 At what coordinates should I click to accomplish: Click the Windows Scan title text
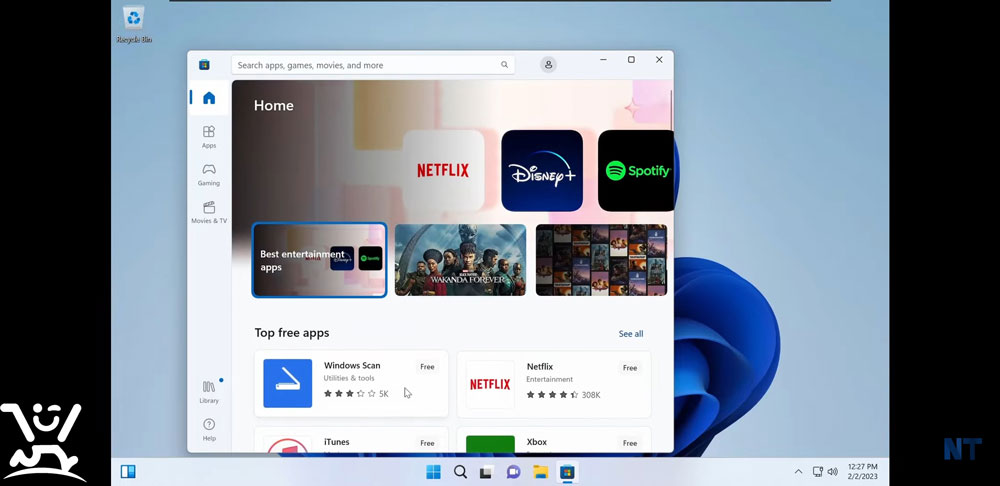point(352,365)
